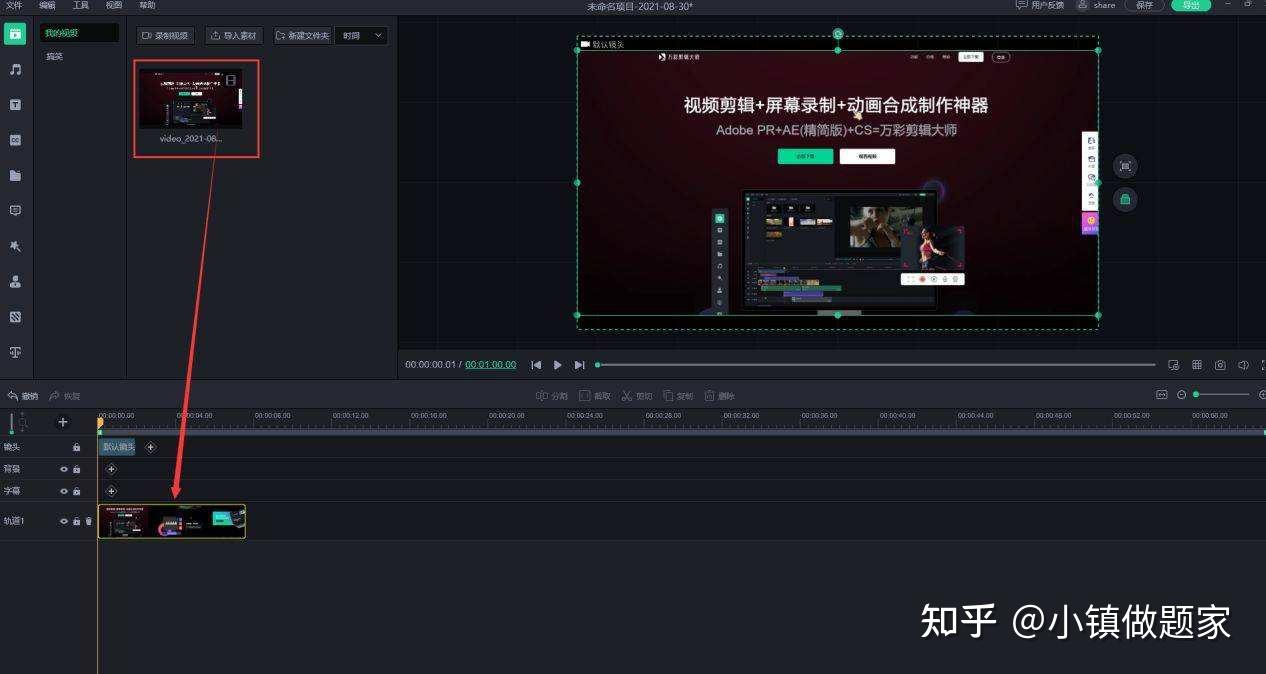
Task: Add a keyframe after the 默认镜头 clip
Action: click(150, 447)
